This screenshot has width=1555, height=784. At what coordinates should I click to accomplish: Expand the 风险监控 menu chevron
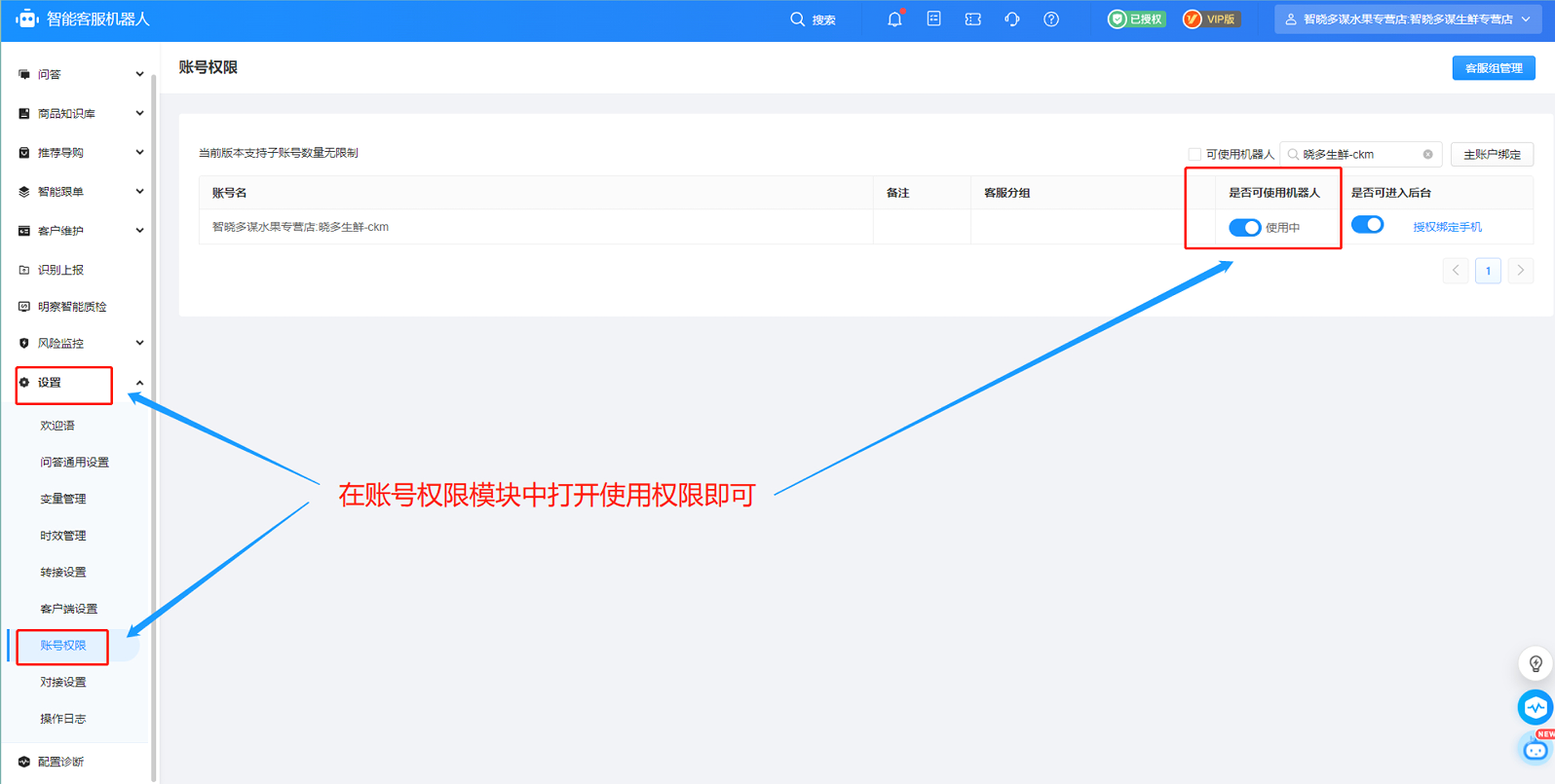[x=139, y=343]
